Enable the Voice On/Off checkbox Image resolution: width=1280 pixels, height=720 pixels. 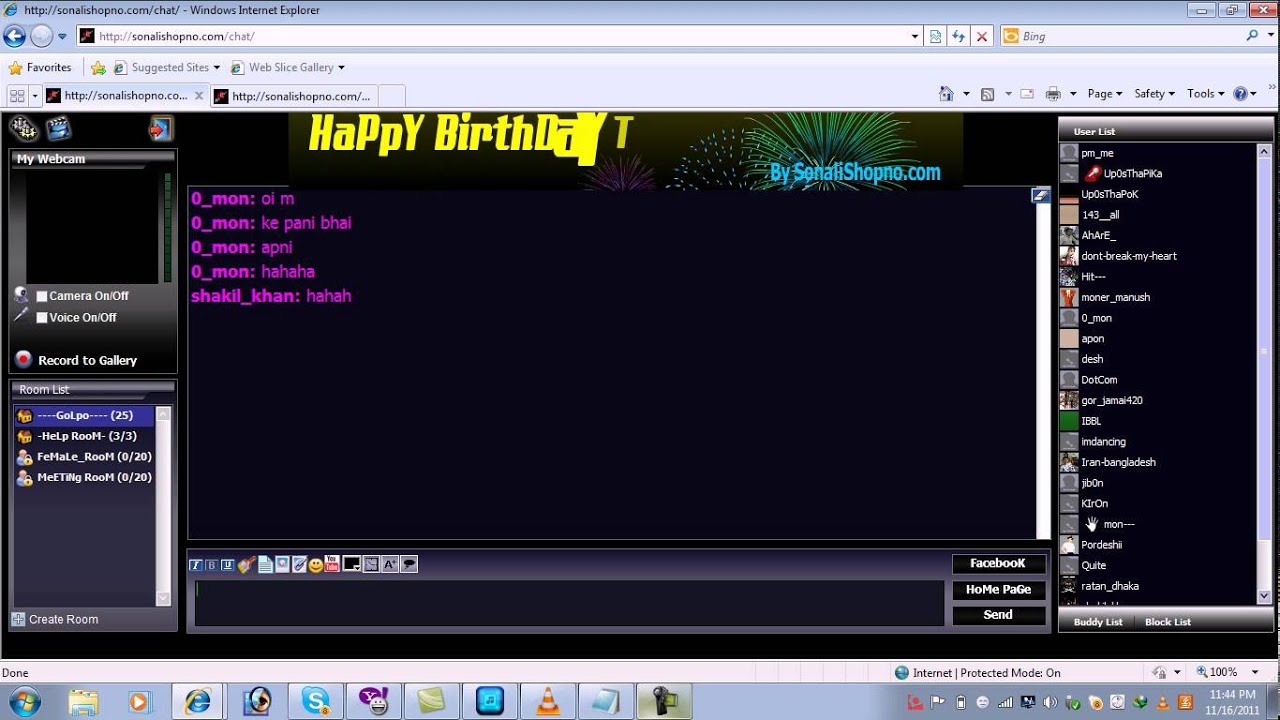pos(42,317)
